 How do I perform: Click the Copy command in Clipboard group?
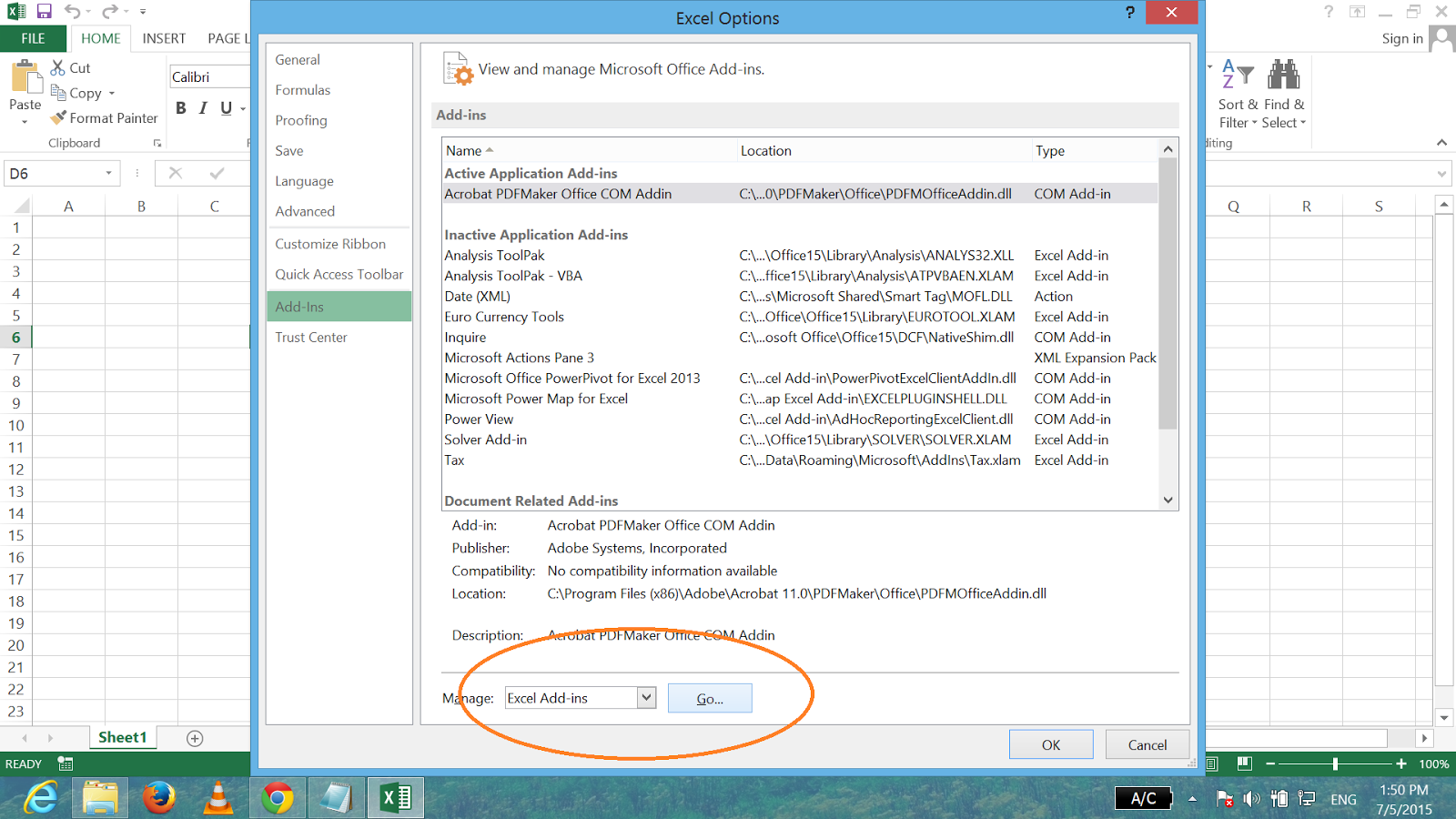(x=76, y=93)
